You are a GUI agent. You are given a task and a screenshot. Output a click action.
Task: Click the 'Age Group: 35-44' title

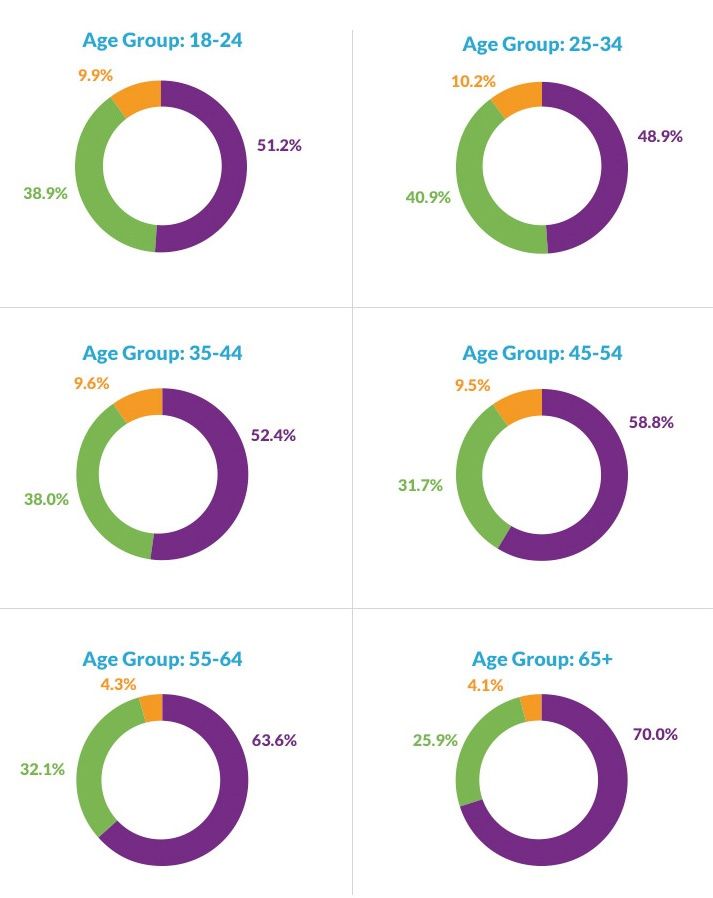click(162, 353)
